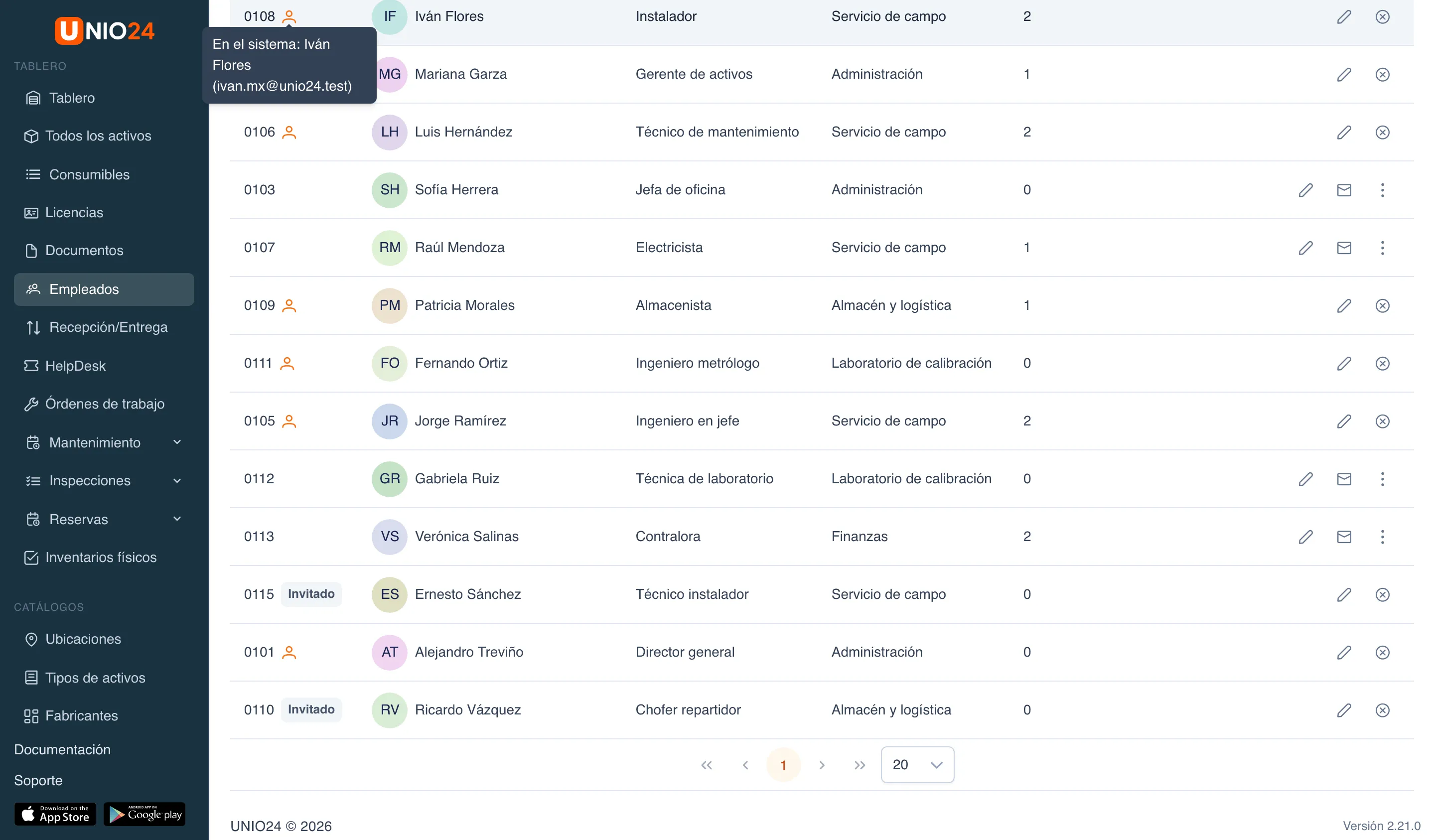Click the MG avatar of Mariana Garza
Screen dimensions: 1435x840
390,75
